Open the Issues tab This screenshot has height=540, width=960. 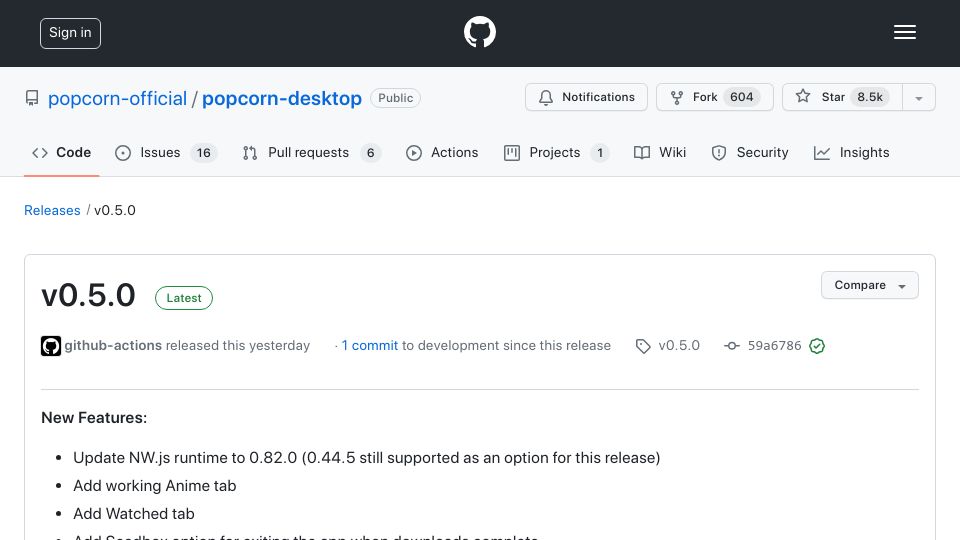[165, 153]
